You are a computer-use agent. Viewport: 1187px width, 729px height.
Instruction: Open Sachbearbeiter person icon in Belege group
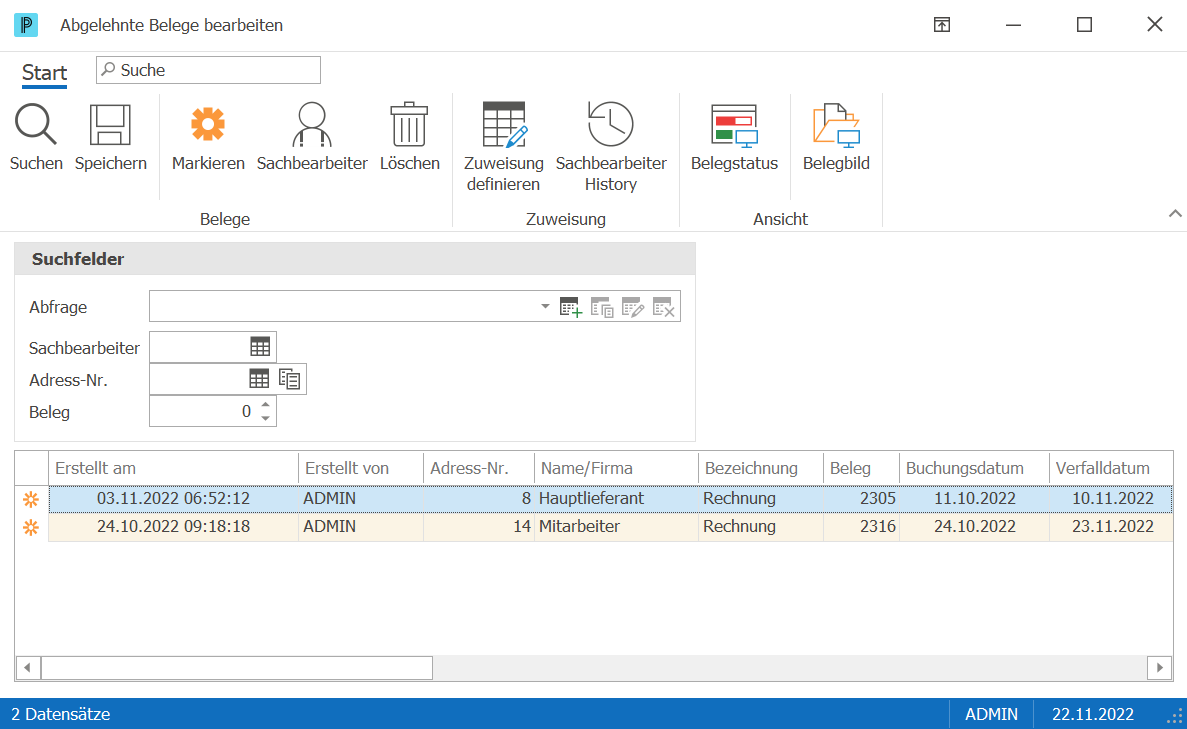coord(312,125)
